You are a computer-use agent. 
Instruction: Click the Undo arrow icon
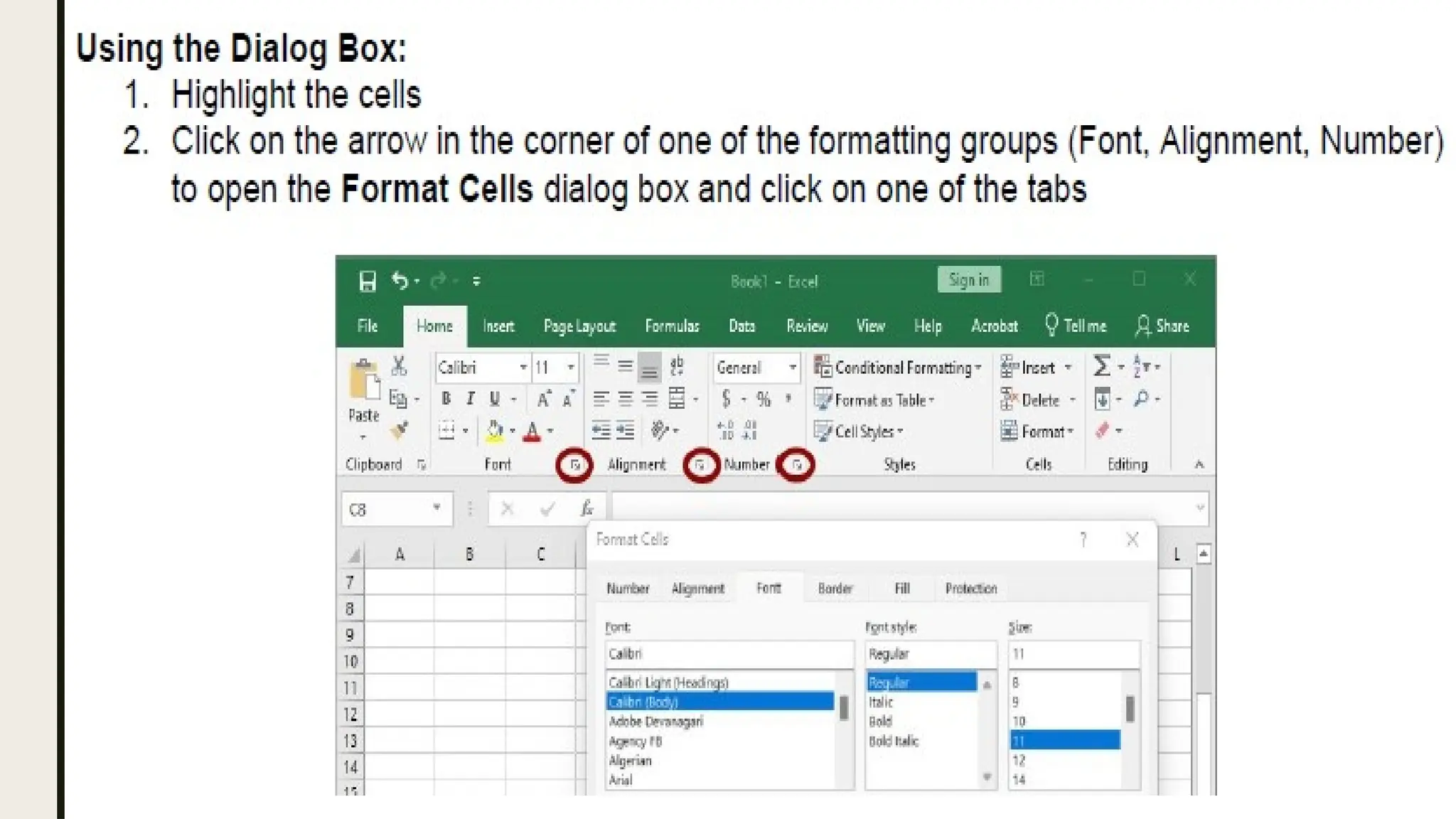click(400, 281)
